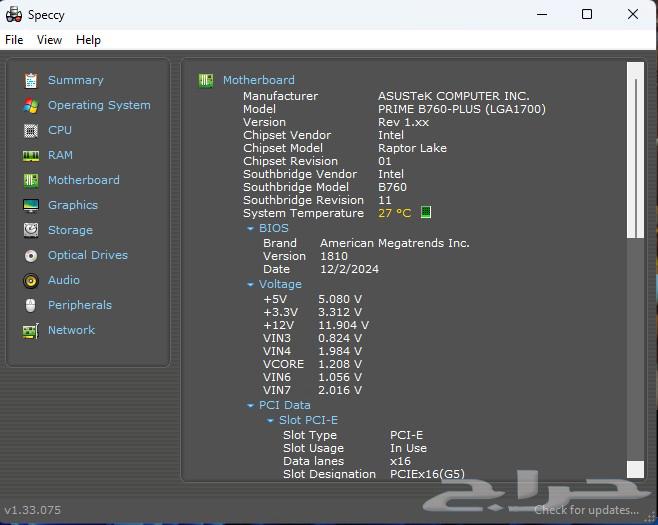Click the VIN7 reading 2.016 V
658x525 pixels.
pyautogui.click(x=339, y=390)
